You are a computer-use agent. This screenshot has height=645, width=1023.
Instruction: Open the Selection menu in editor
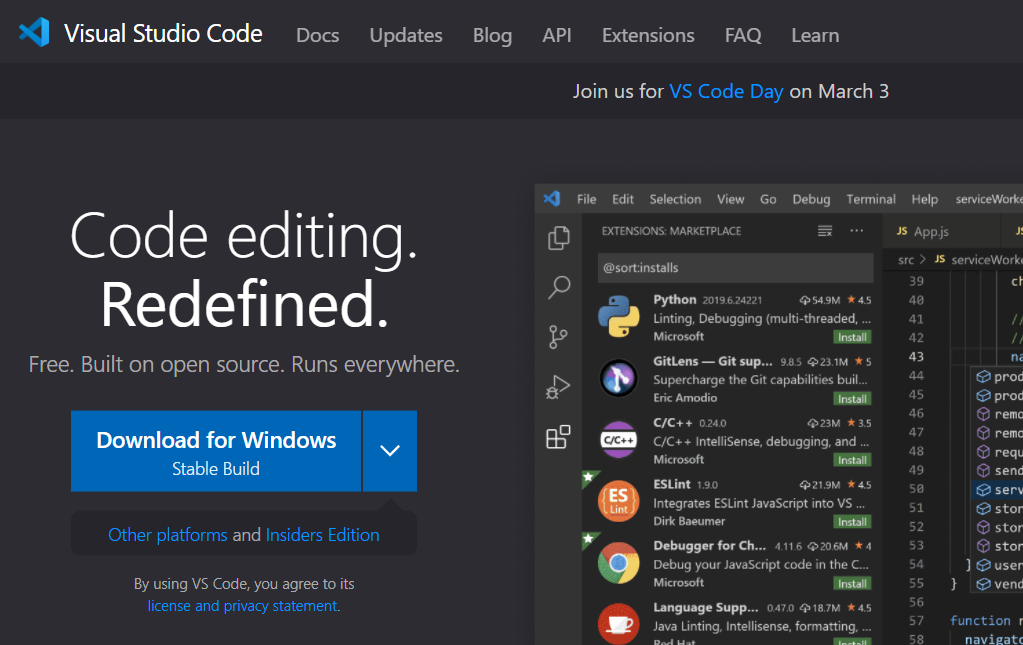675,199
